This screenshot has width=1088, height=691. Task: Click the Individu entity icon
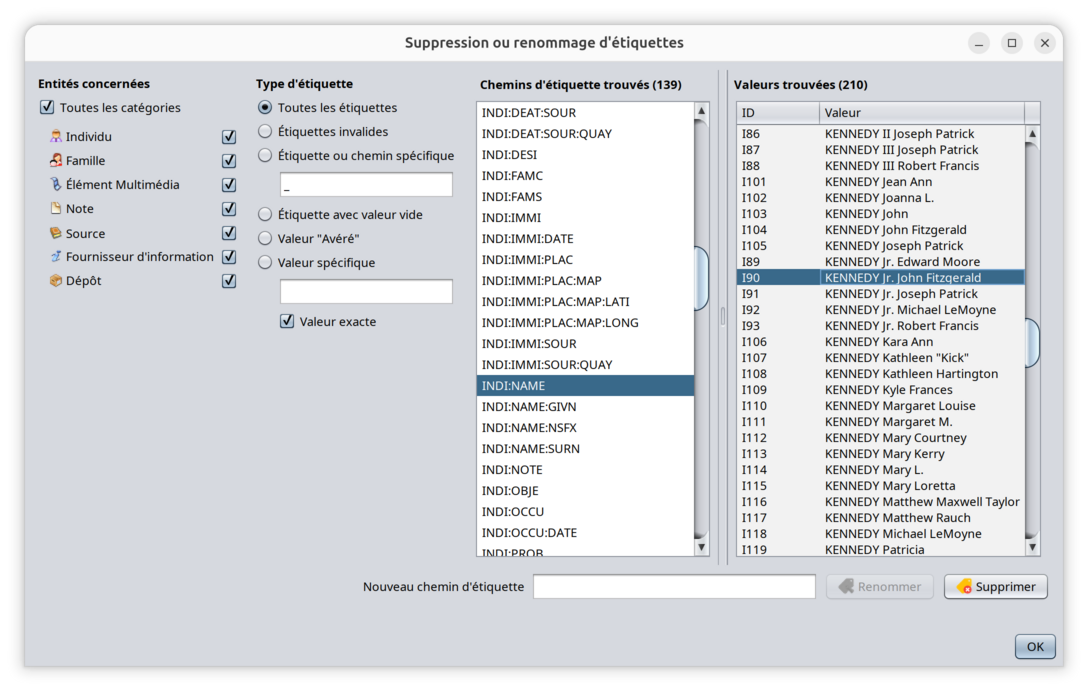[x=56, y=137]
